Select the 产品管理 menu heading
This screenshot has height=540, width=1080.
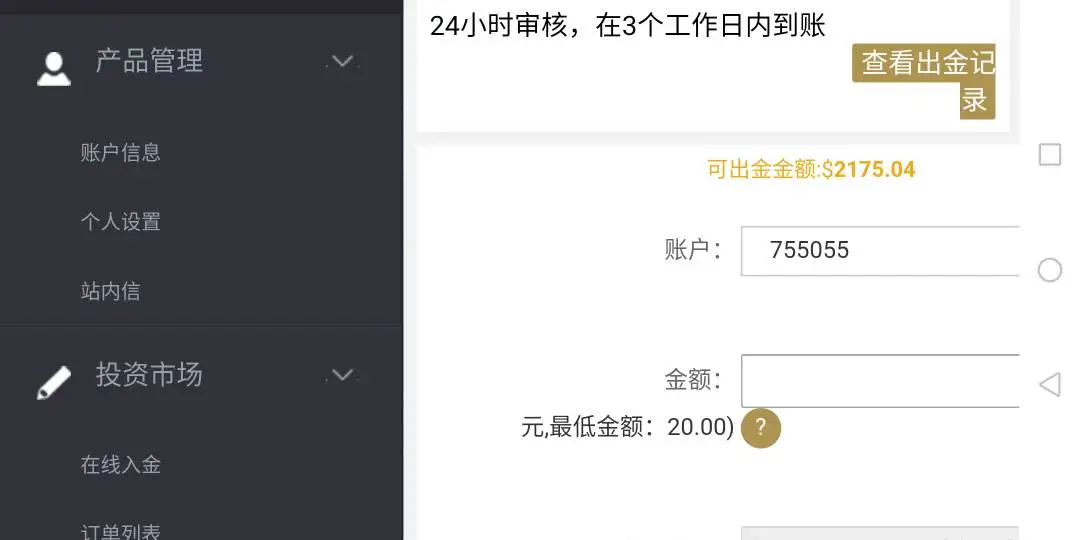[x=149, y=61]
